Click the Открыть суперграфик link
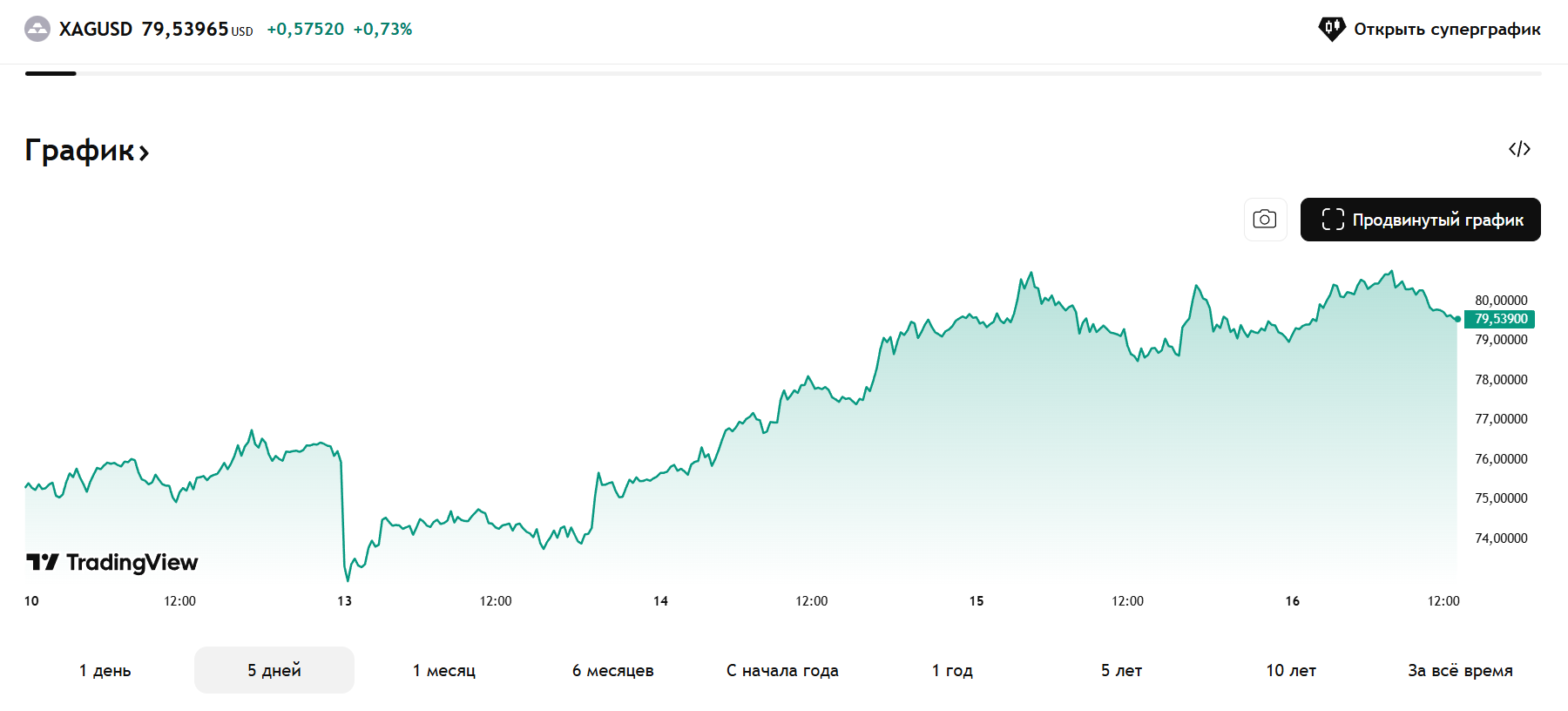The height and width of the screenshot is (711, 1568). click(x=1446, y=29)
